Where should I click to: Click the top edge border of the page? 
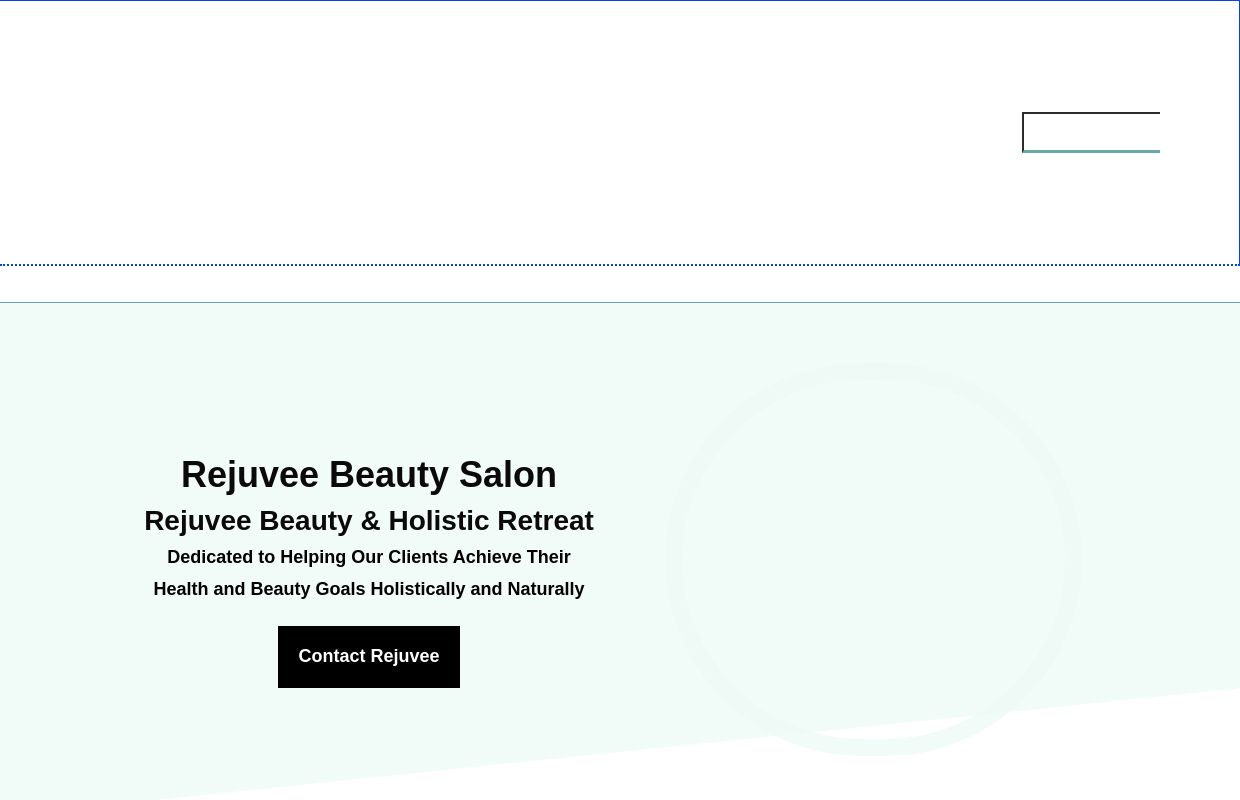[620, 2]
